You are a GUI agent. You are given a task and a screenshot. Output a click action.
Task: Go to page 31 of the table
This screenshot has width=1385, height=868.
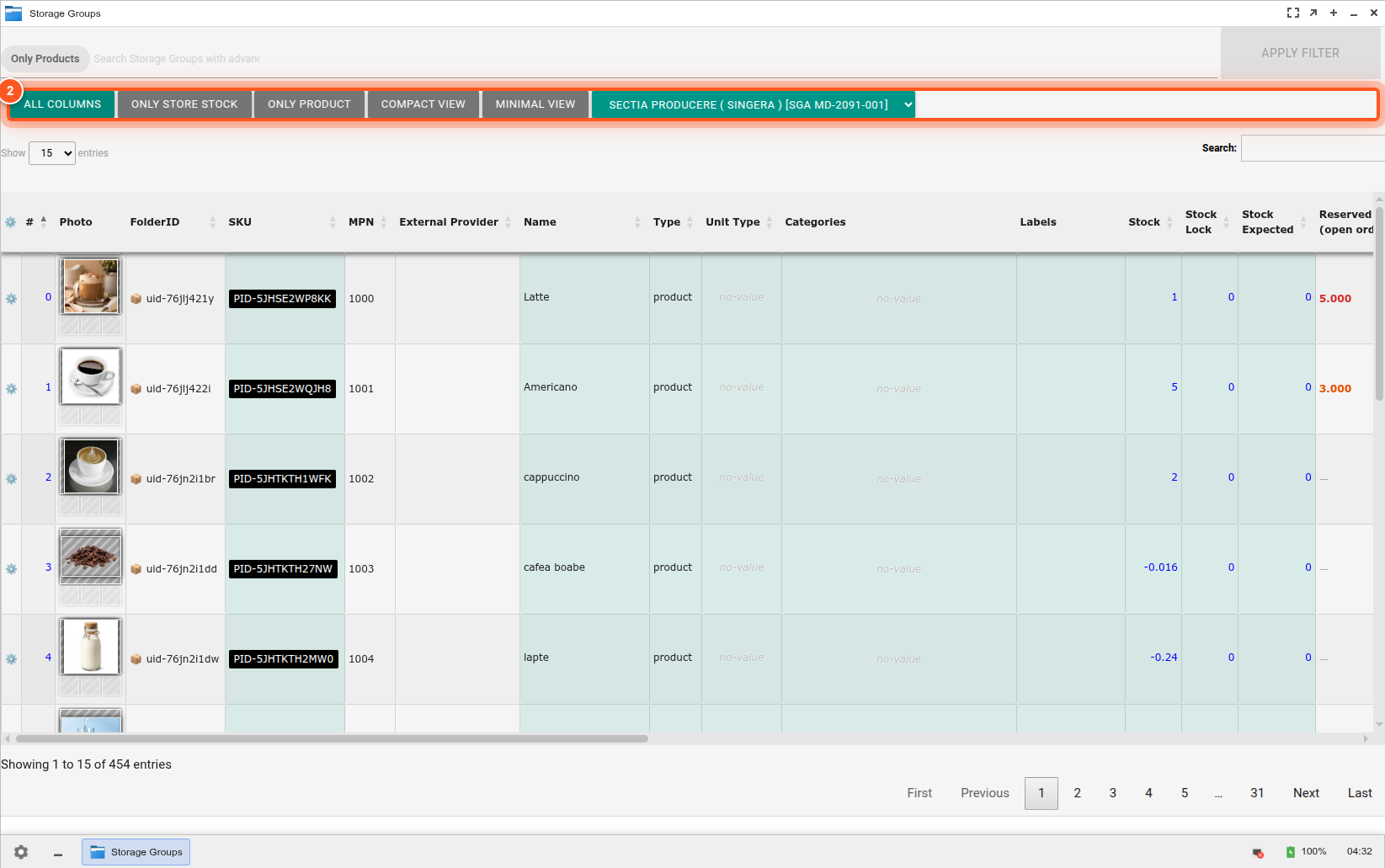point(1257,793)
